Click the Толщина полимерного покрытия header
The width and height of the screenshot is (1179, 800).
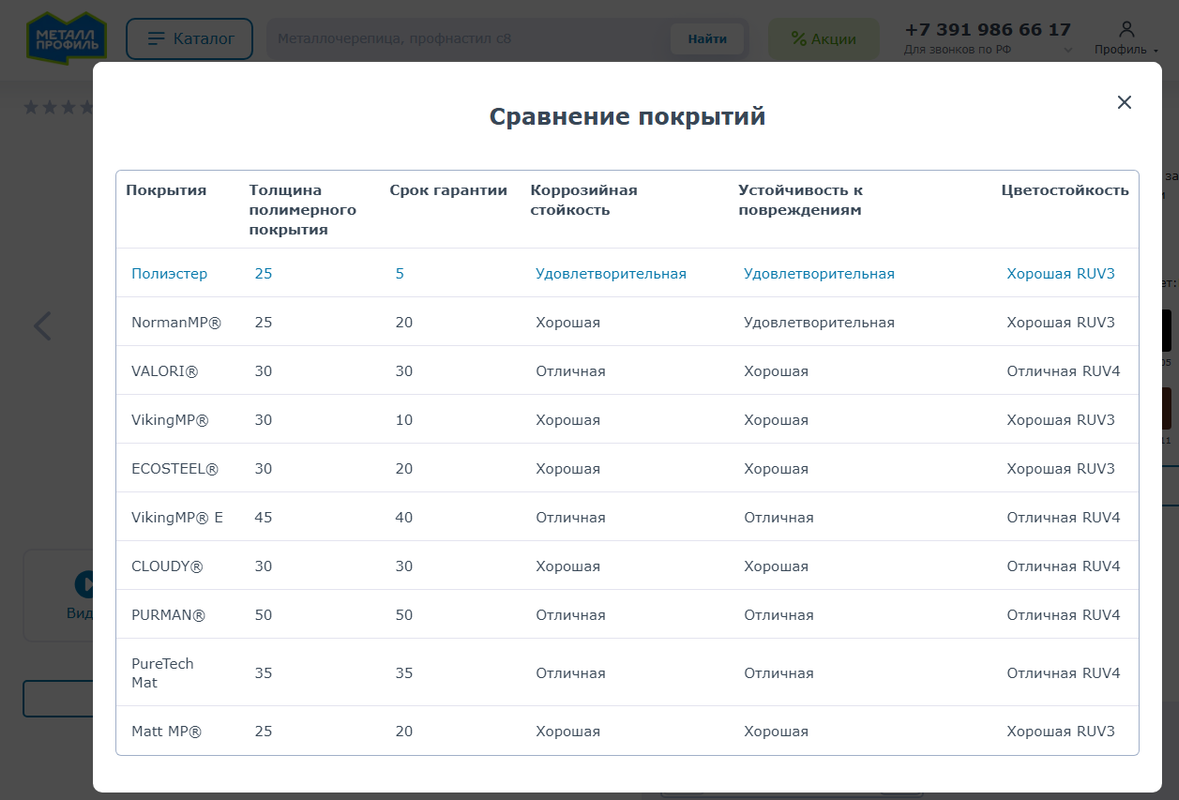tap(302, 210)
